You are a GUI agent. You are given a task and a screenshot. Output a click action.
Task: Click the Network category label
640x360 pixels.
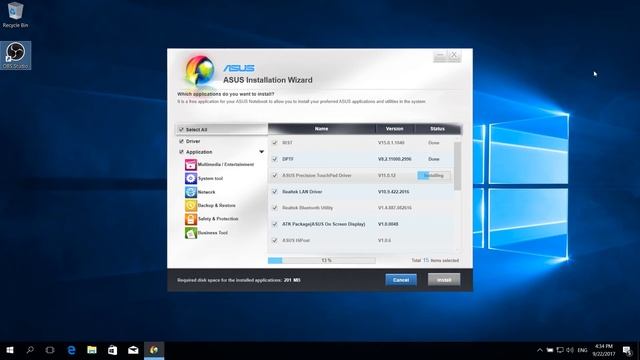(206, 192)
